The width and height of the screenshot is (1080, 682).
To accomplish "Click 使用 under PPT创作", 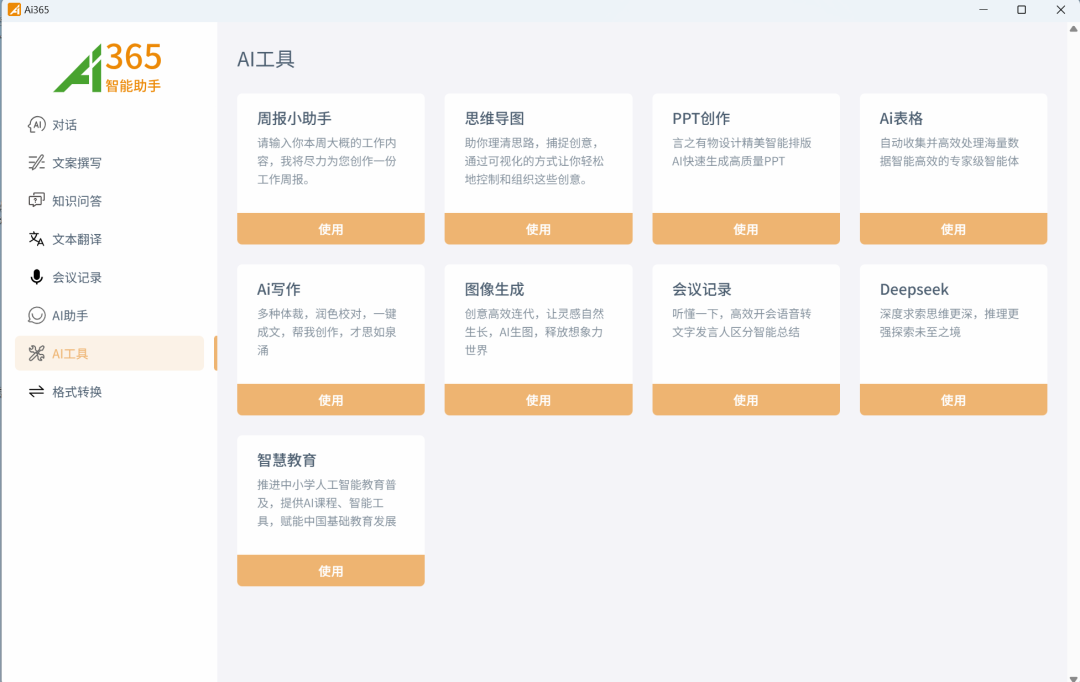I will click(x=745, y=228).
